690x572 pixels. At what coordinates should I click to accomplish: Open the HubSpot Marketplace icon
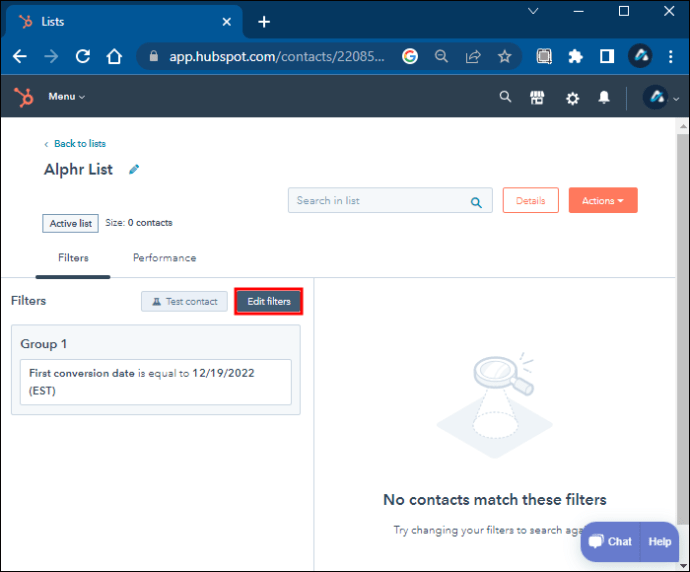(537, 97)
